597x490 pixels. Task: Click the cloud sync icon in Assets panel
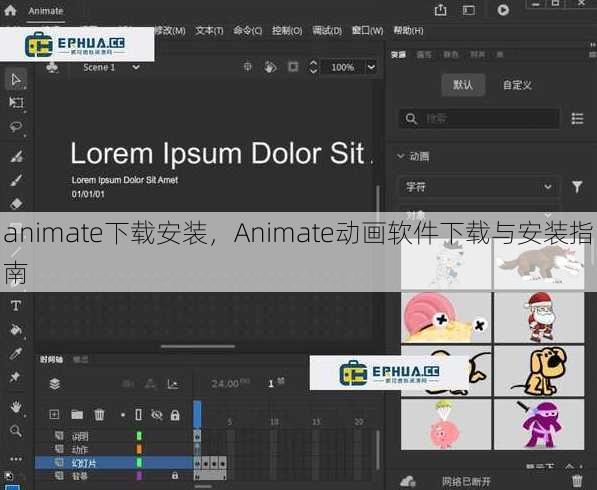pos(407,481)
